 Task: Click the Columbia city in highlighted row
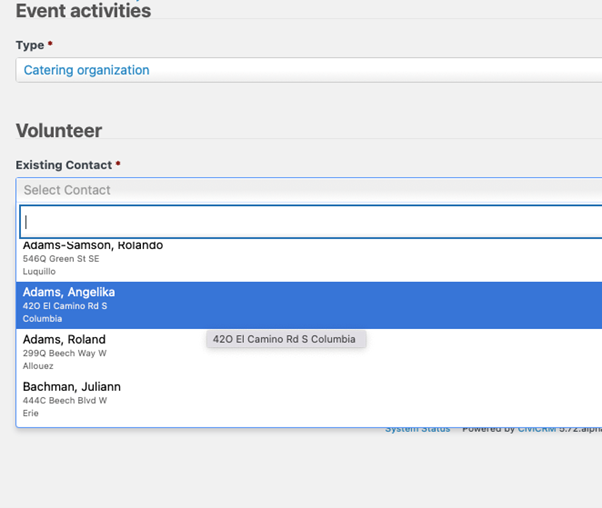point(42,318)
